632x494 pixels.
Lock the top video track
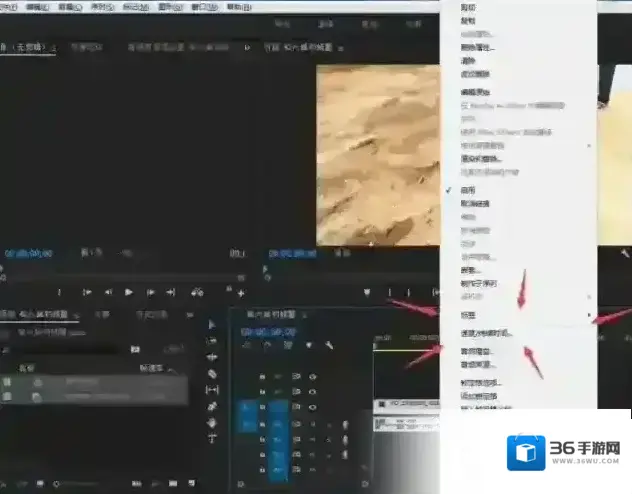tap(262, 377)
